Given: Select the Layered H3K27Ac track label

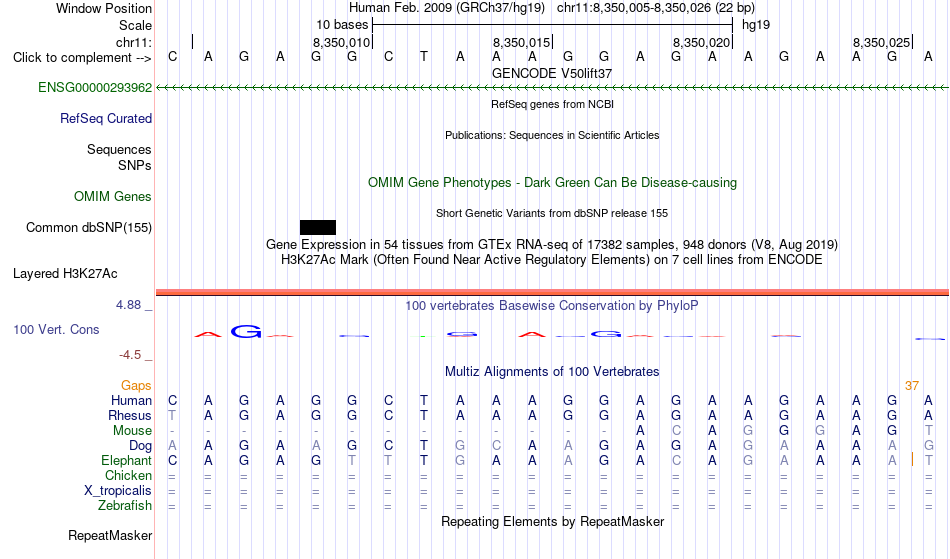Looking at the screenshot, I should pos(65,274).
